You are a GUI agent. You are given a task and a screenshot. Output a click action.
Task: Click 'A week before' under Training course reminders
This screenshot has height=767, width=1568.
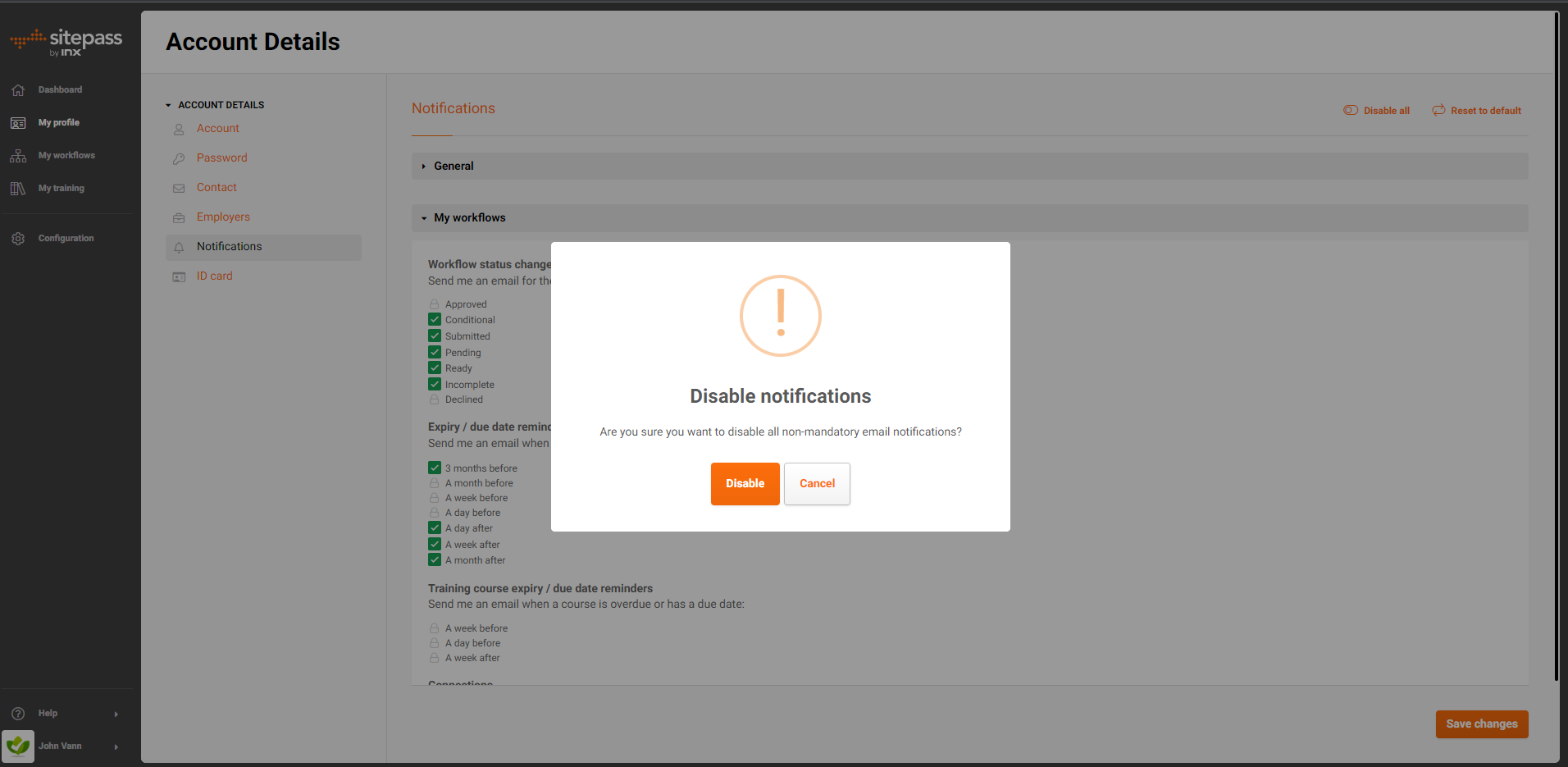coord(476,629)
